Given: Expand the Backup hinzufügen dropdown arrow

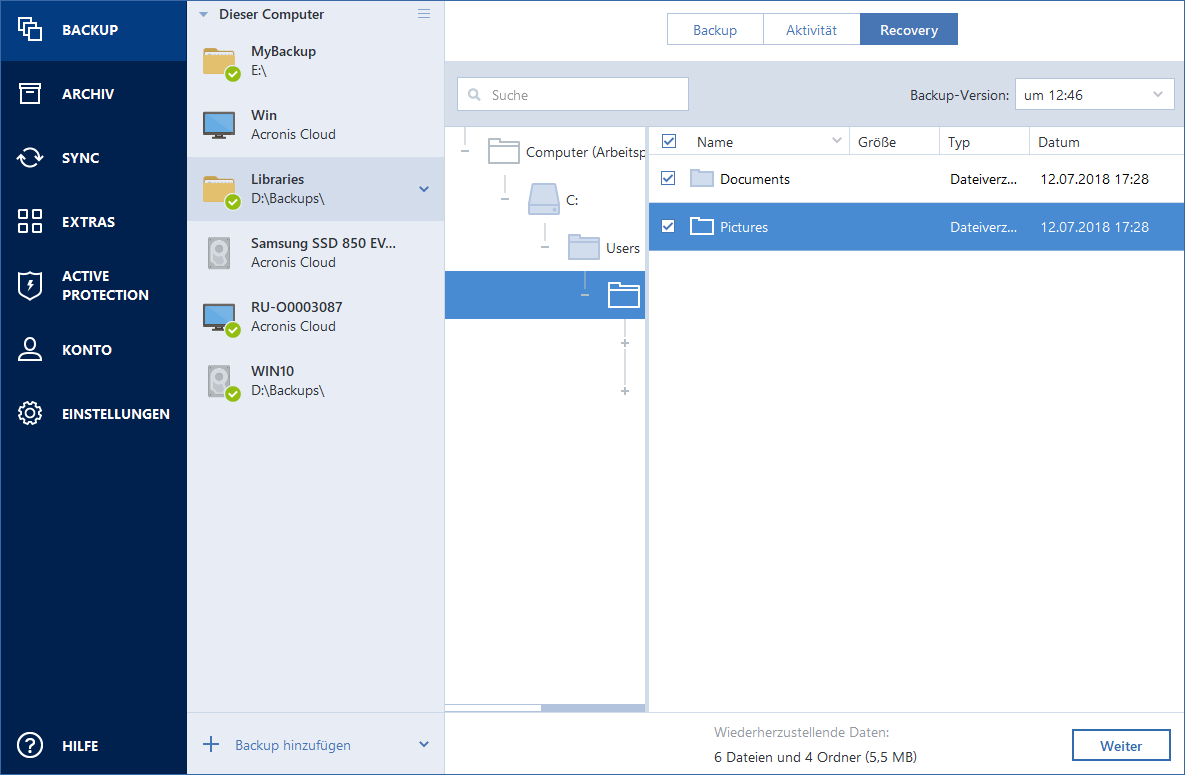Looking at the screenshot, I should pyautogui.click(x=424, y=744).
